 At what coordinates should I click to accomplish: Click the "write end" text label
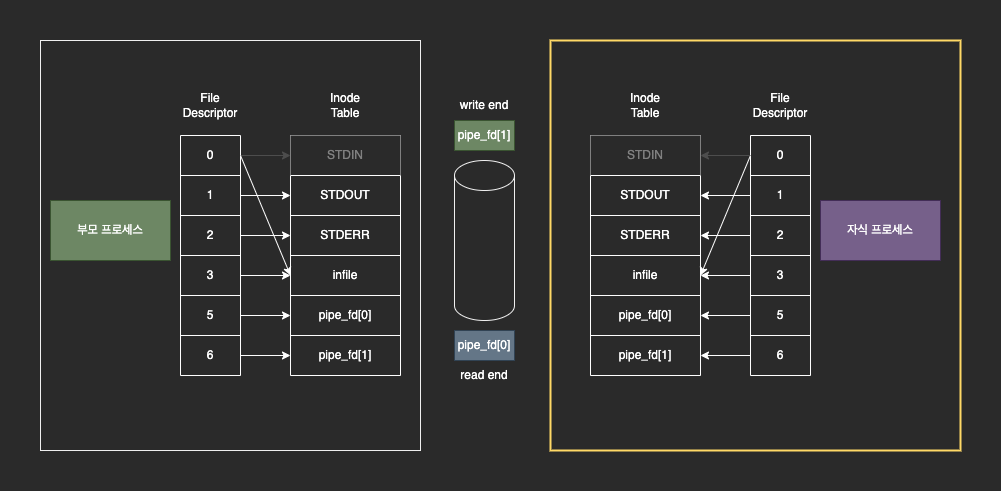[484, 105]
